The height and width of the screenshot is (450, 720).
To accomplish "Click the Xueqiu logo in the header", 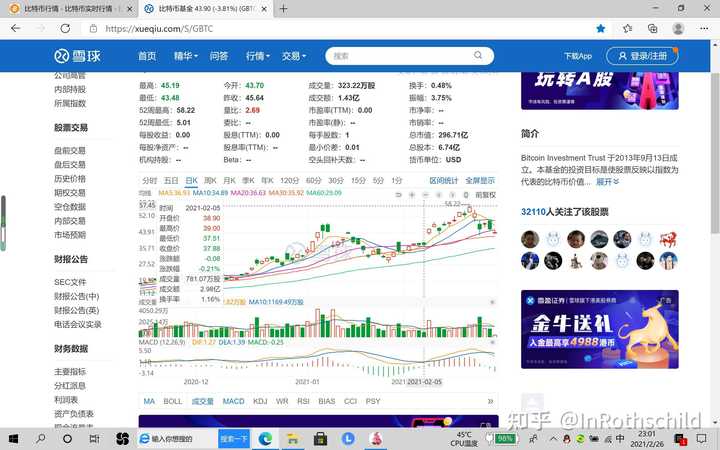I will coord(77,56).
